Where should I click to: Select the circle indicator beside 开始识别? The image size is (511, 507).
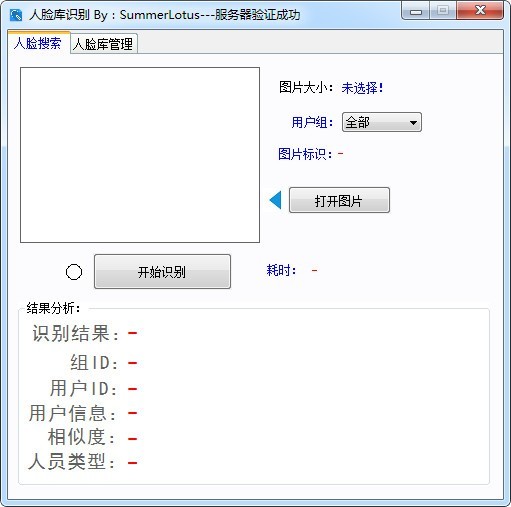coord(74,272)
